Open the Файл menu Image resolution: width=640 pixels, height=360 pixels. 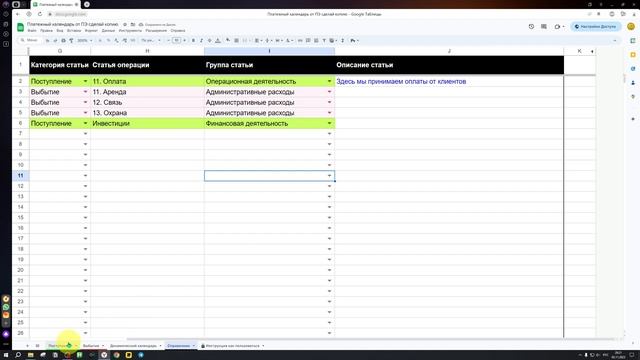pos(32,31)
